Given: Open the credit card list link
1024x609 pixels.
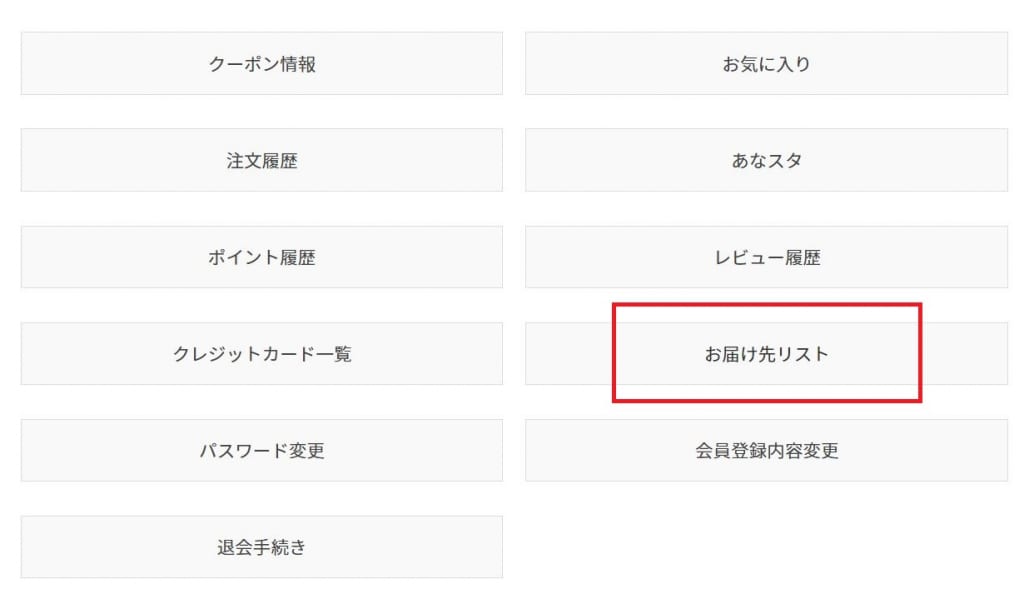Looking at the screenshot, I should click(262, 354).
